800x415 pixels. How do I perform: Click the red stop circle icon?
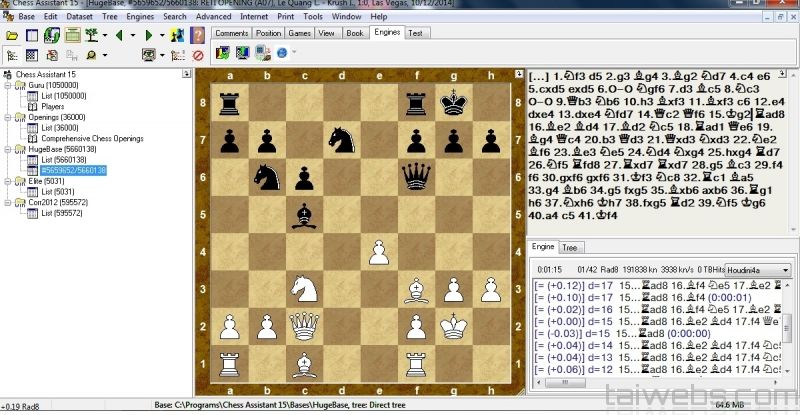(x=198, y=55)
